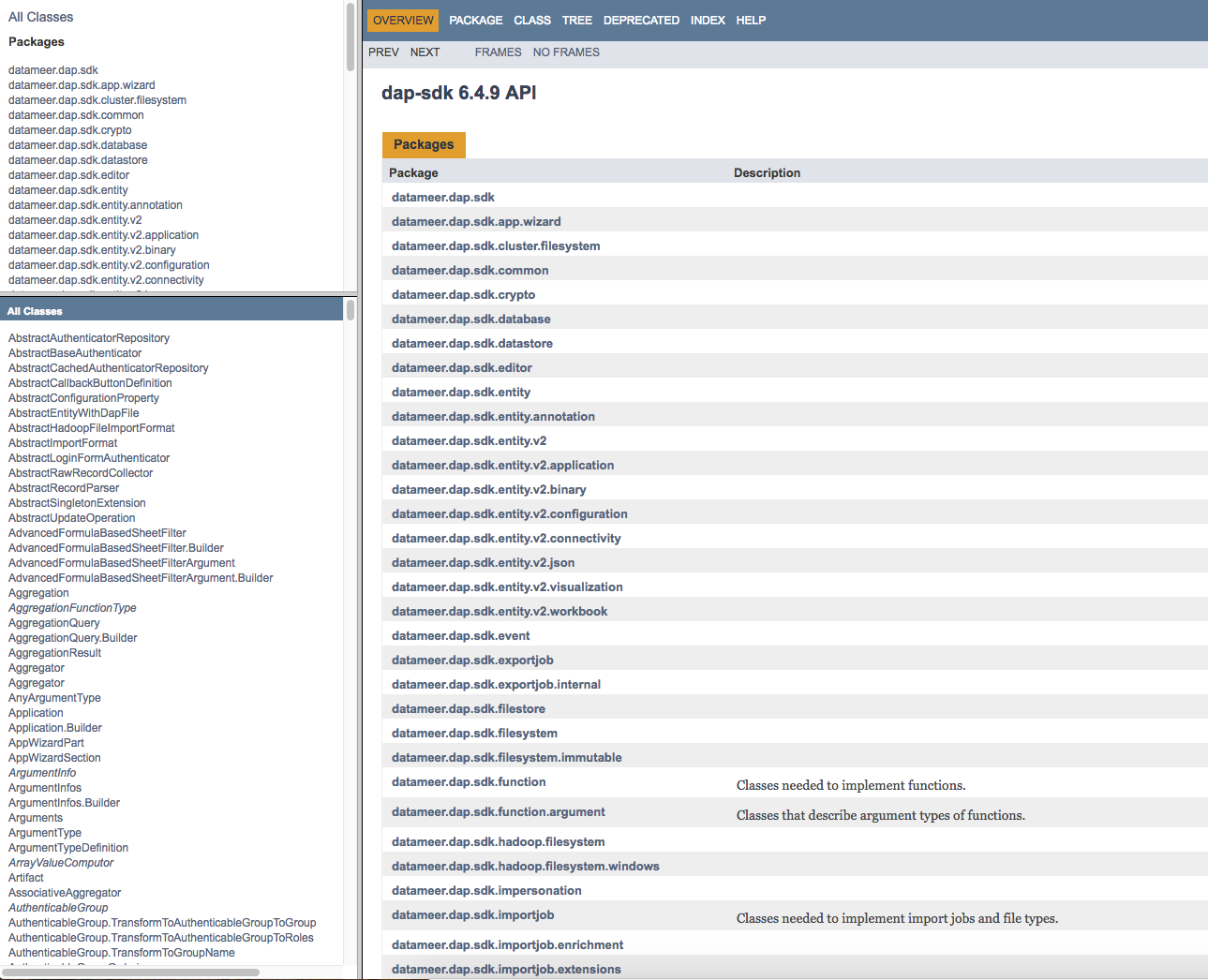Open AssociativeAggregator class
This screenshot has height=980, width=1208.
[x=65, y=893]
